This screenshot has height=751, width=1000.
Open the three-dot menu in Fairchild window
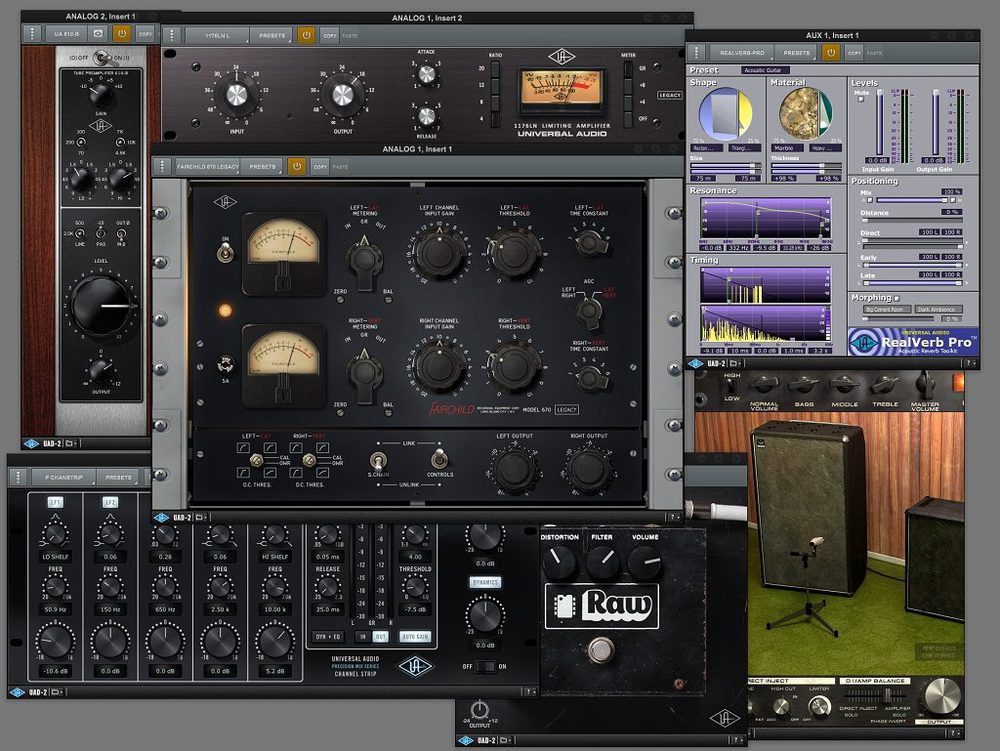(x=162, y=166)
